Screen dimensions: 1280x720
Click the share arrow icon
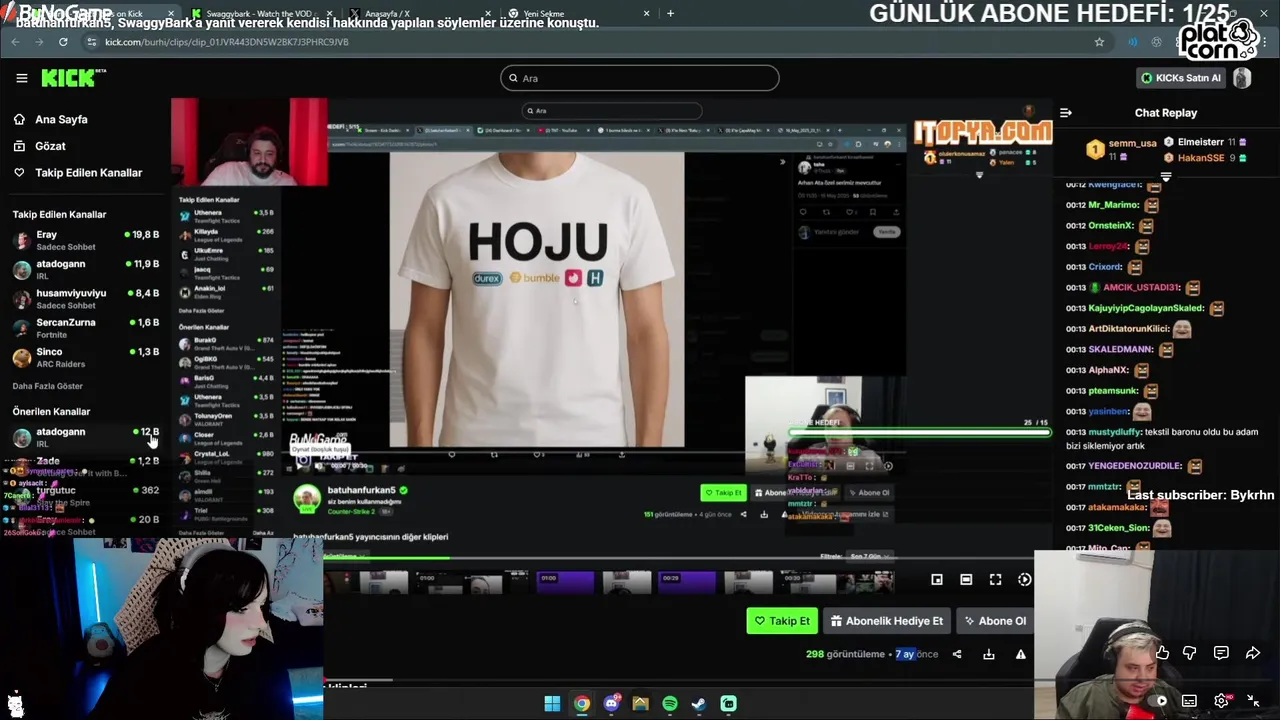coord(1253,653)
